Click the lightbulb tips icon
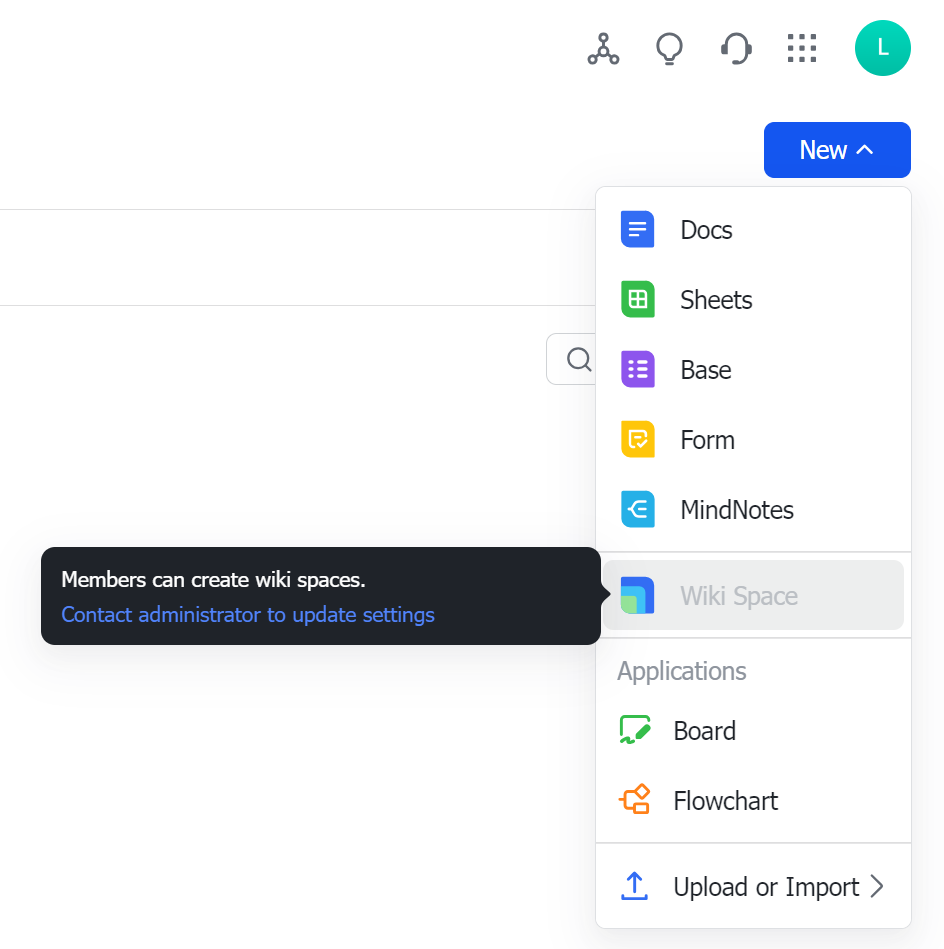The height and width of the screenshot is (949, 944). 669,47
